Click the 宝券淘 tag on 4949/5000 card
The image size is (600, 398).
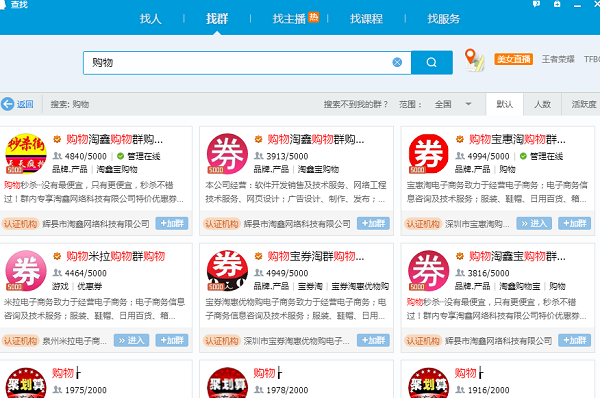(x=310, y=286)
